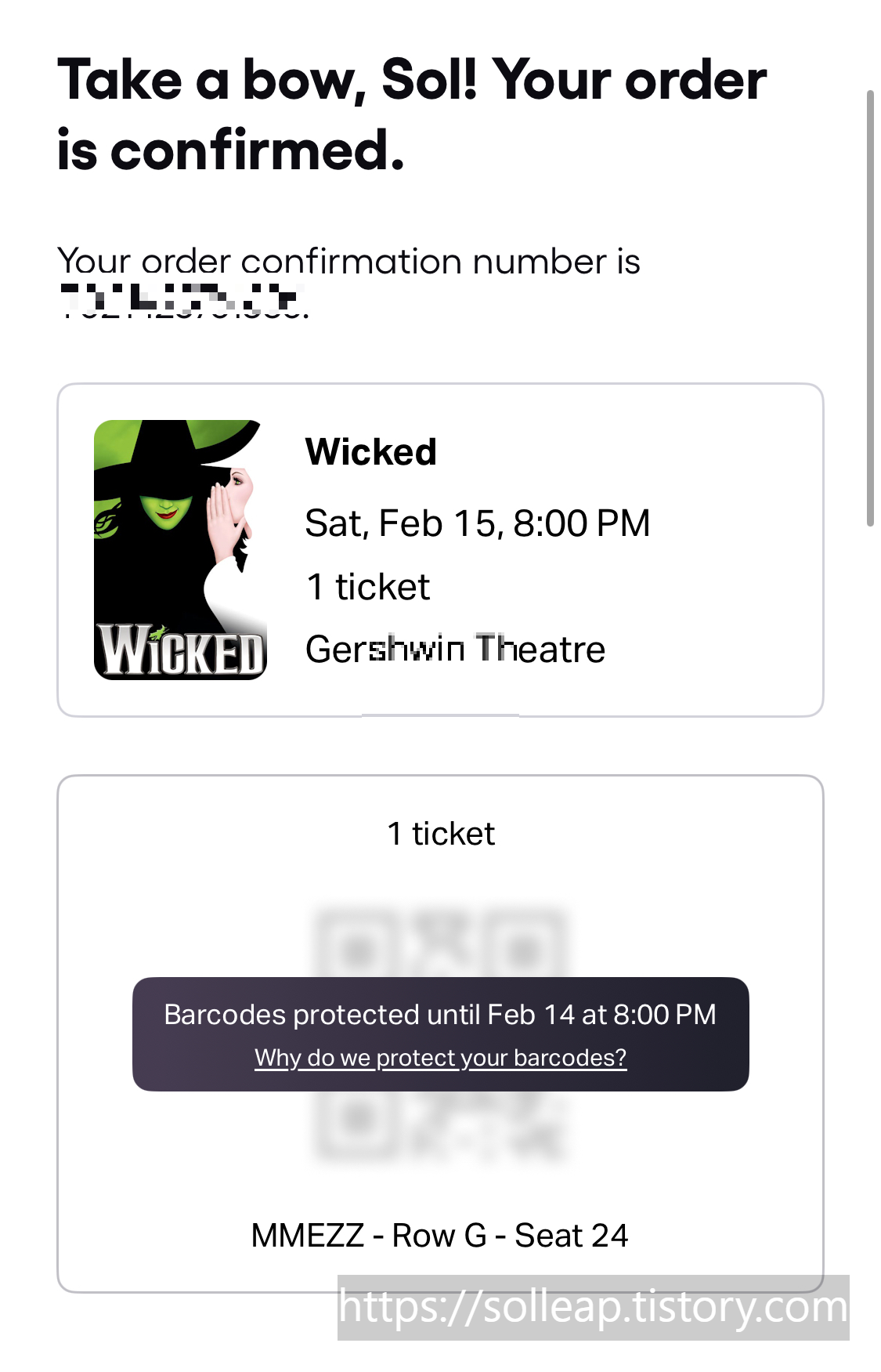
Task: Click the solleap.tistory.com watermark URL
Action: pyautogui.click(x=593, y=1307)
